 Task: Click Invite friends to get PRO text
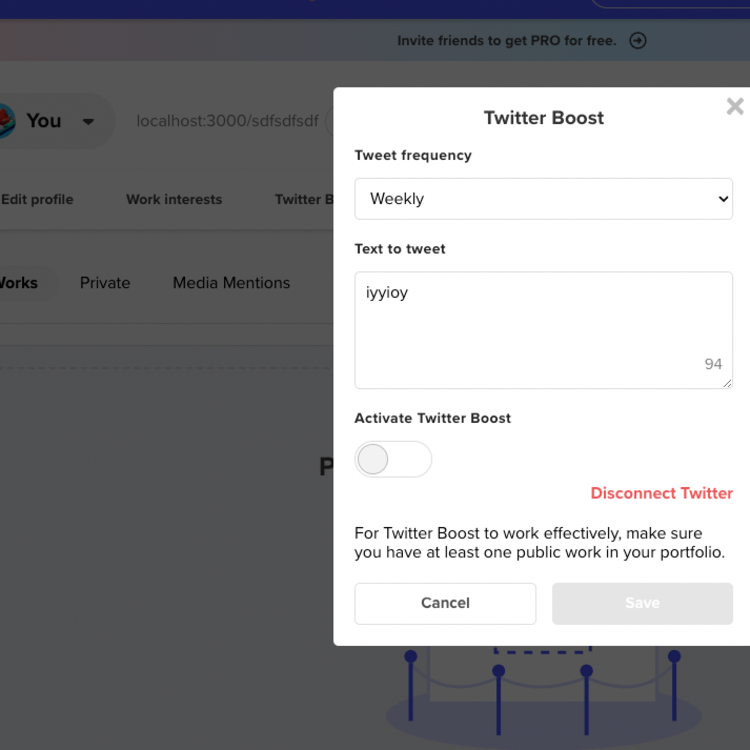[507, 41]
